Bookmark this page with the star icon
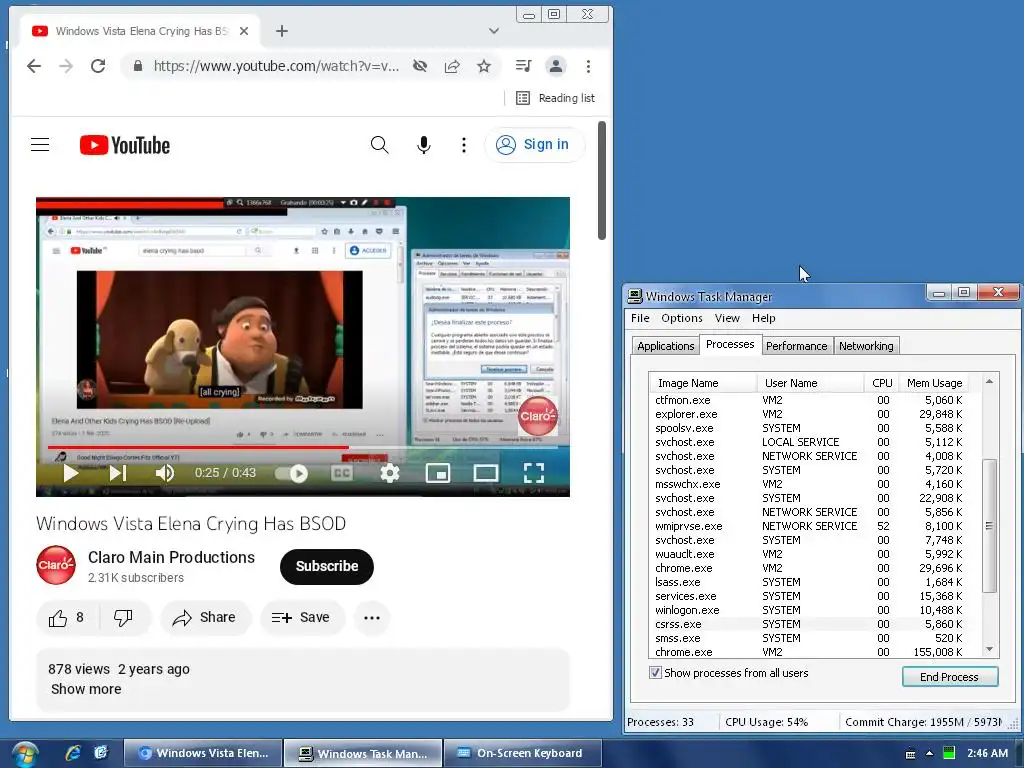The height and width of the screenshot is (768, 1024). (483, 66)
